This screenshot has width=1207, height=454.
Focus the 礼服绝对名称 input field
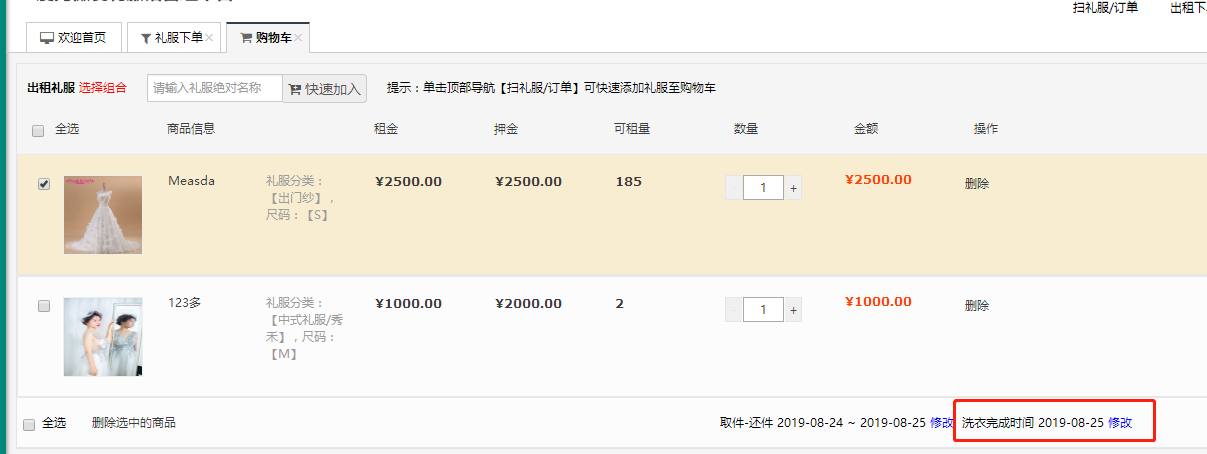point(215,88)
